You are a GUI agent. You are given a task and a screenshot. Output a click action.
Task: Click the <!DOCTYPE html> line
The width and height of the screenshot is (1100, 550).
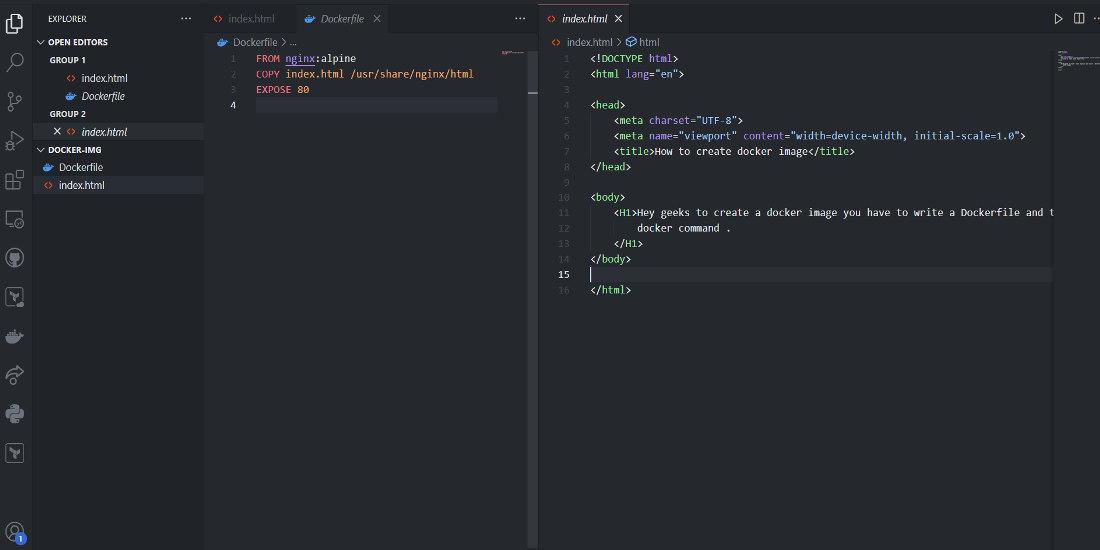coord(634,58)
